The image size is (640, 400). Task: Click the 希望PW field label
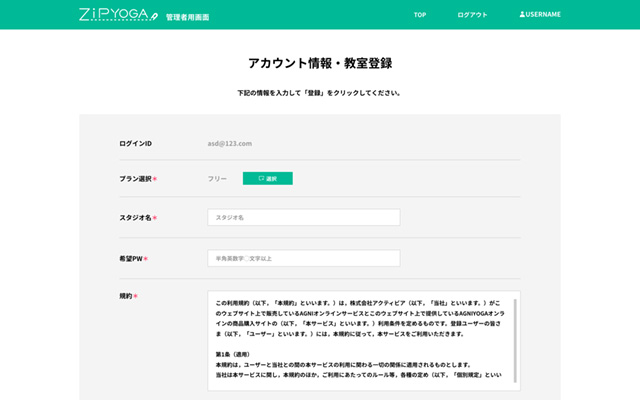click(131, 258)
